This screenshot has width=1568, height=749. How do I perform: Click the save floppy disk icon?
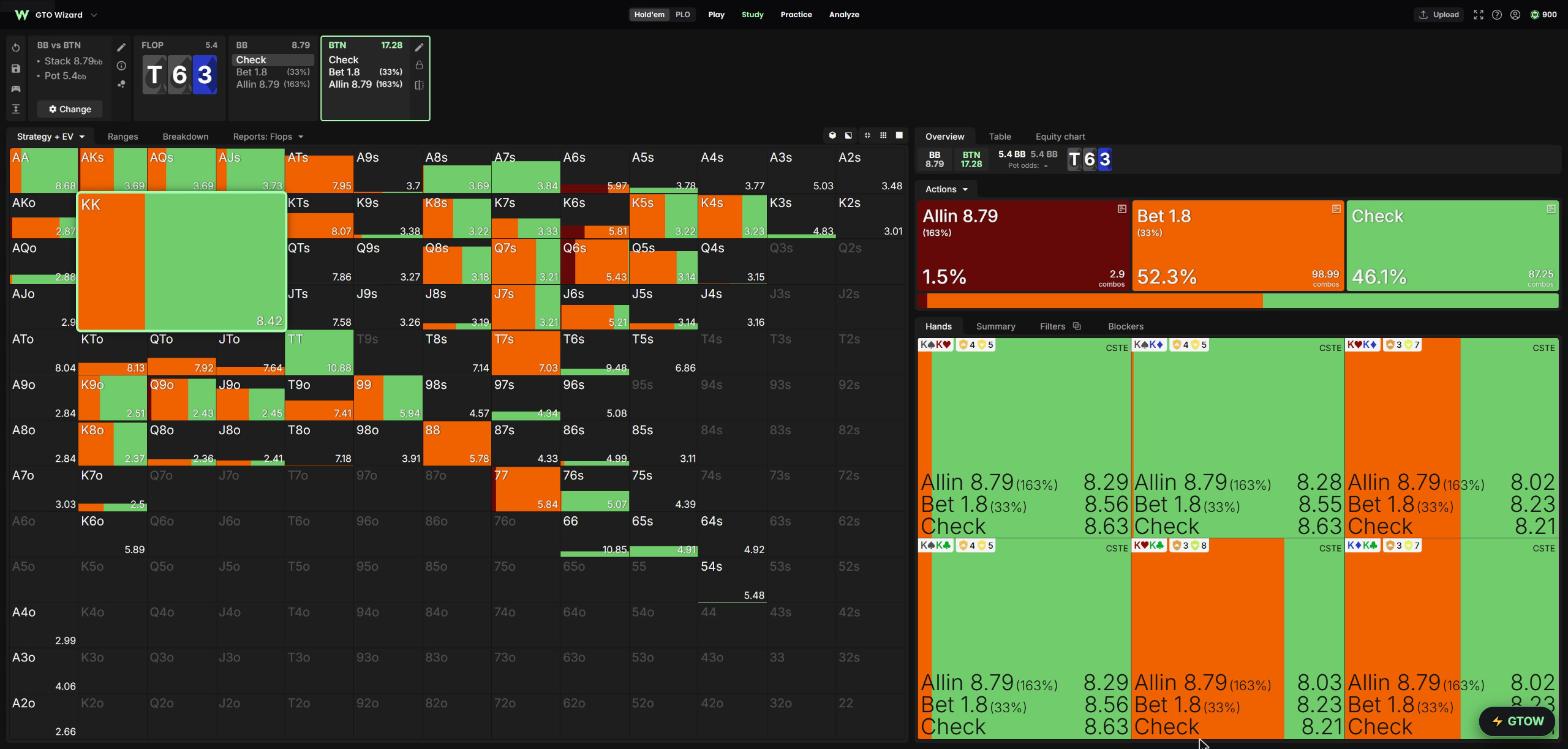pos(16,68)
